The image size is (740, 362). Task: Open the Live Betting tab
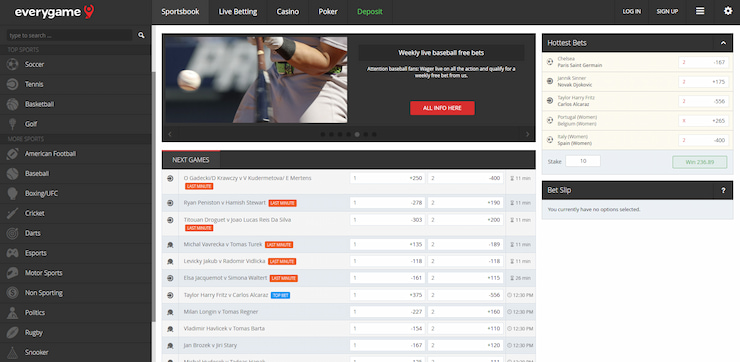[x=238, y=12]
